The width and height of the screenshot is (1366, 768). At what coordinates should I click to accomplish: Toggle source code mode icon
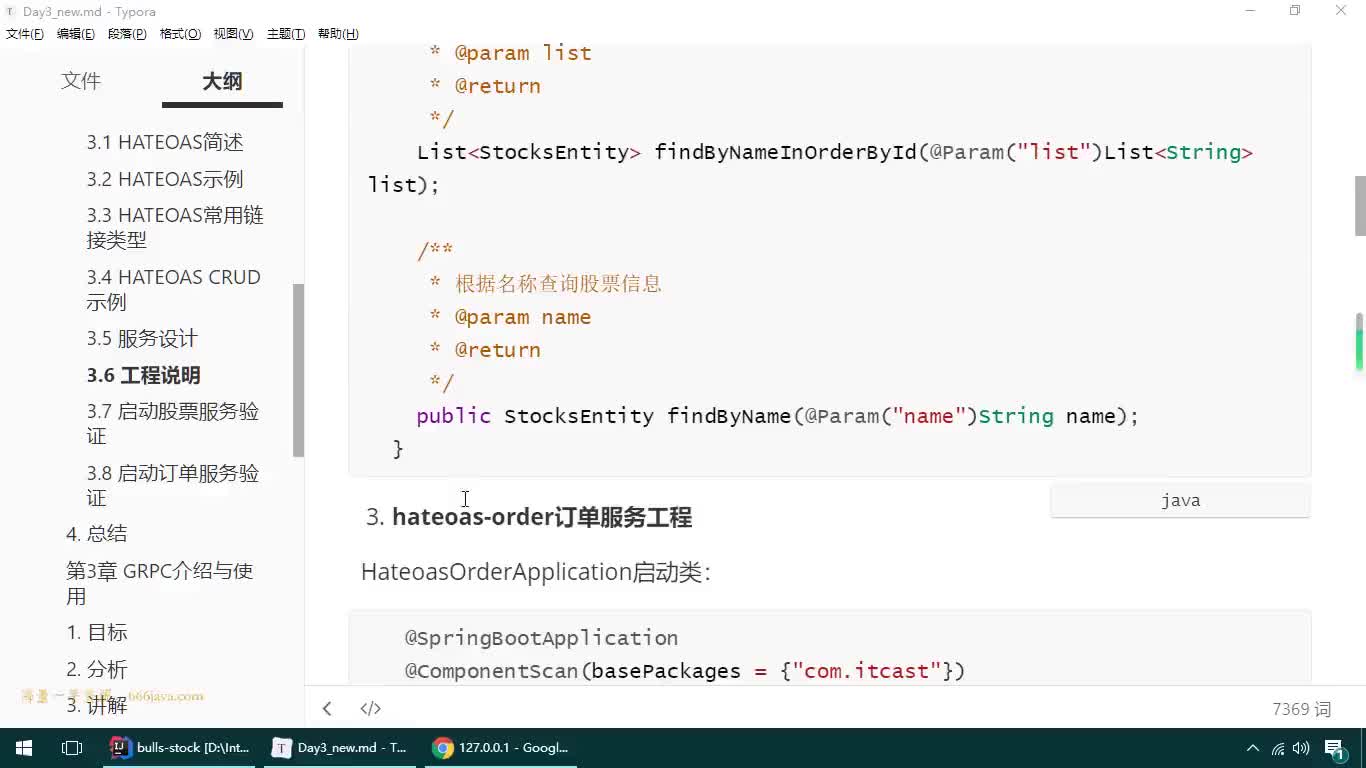click(x=371, y=709)
